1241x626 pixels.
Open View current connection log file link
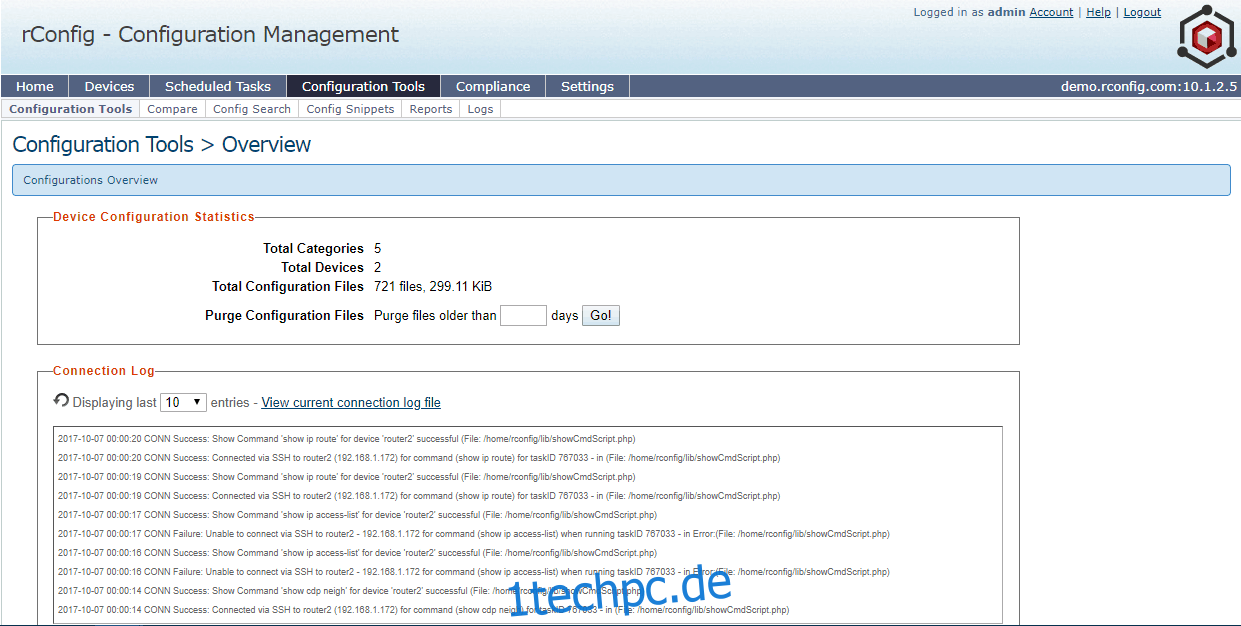click(351, 402)
